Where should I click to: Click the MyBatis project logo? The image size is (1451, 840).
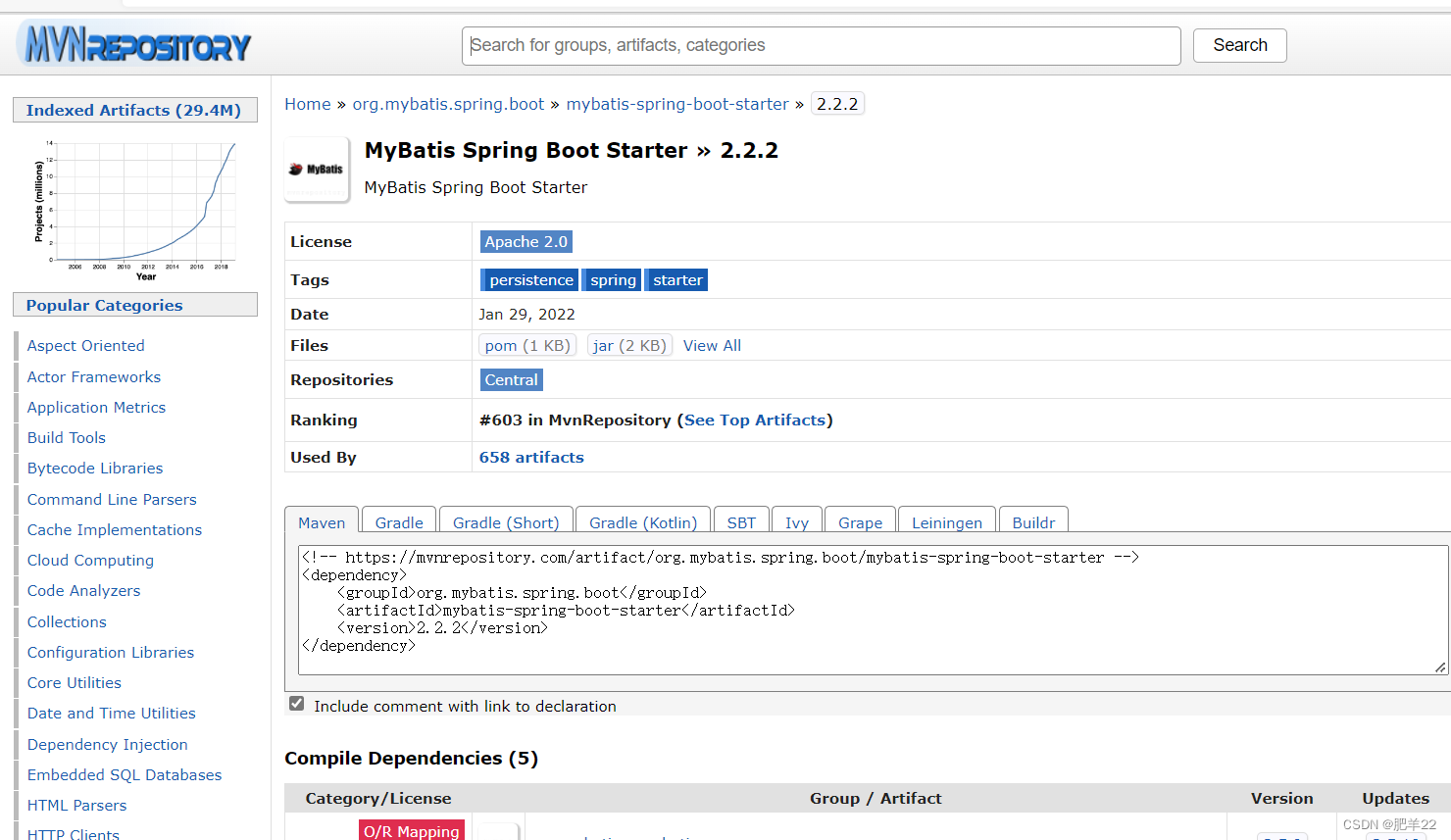pos(316,169)
